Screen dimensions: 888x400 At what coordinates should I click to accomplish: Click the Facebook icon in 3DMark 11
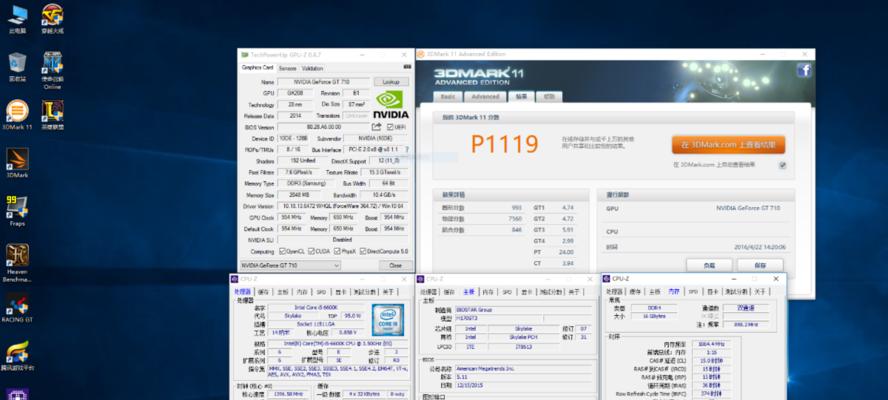pyautogui.click(x=804, y=70)
